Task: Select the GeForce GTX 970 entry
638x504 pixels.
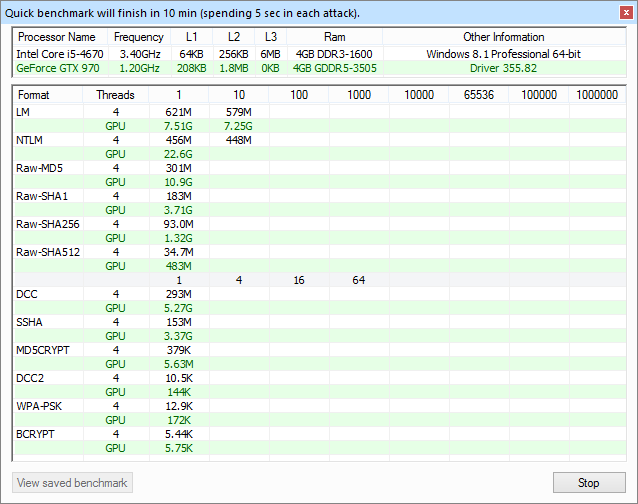Action: [58, 68]
